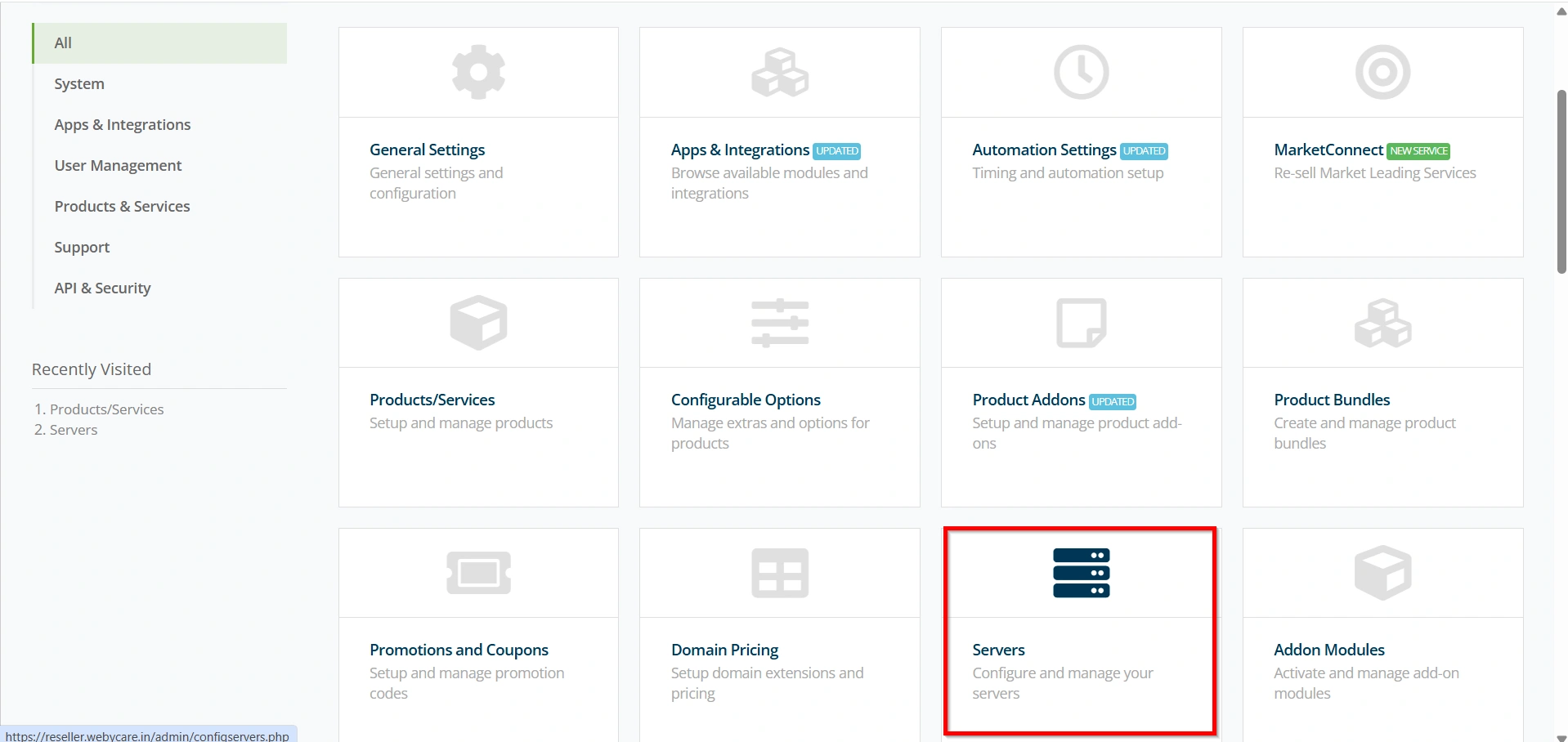Open the Domain Pricing title link
Image resolution: width=1568 pixels, height=742 pixels.
click(724, 650)
